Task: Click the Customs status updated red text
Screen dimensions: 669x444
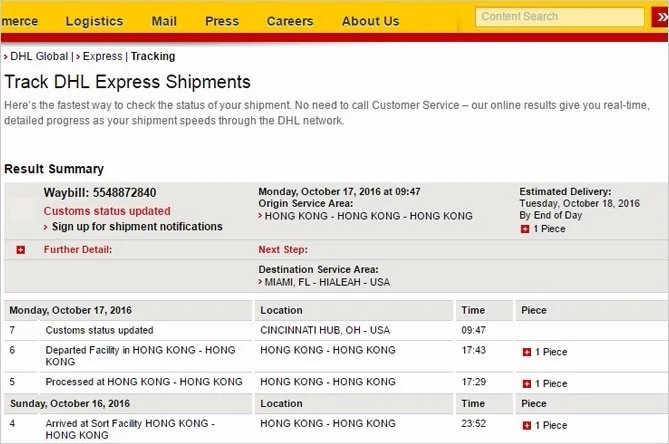Action: (x=107, y=211)
